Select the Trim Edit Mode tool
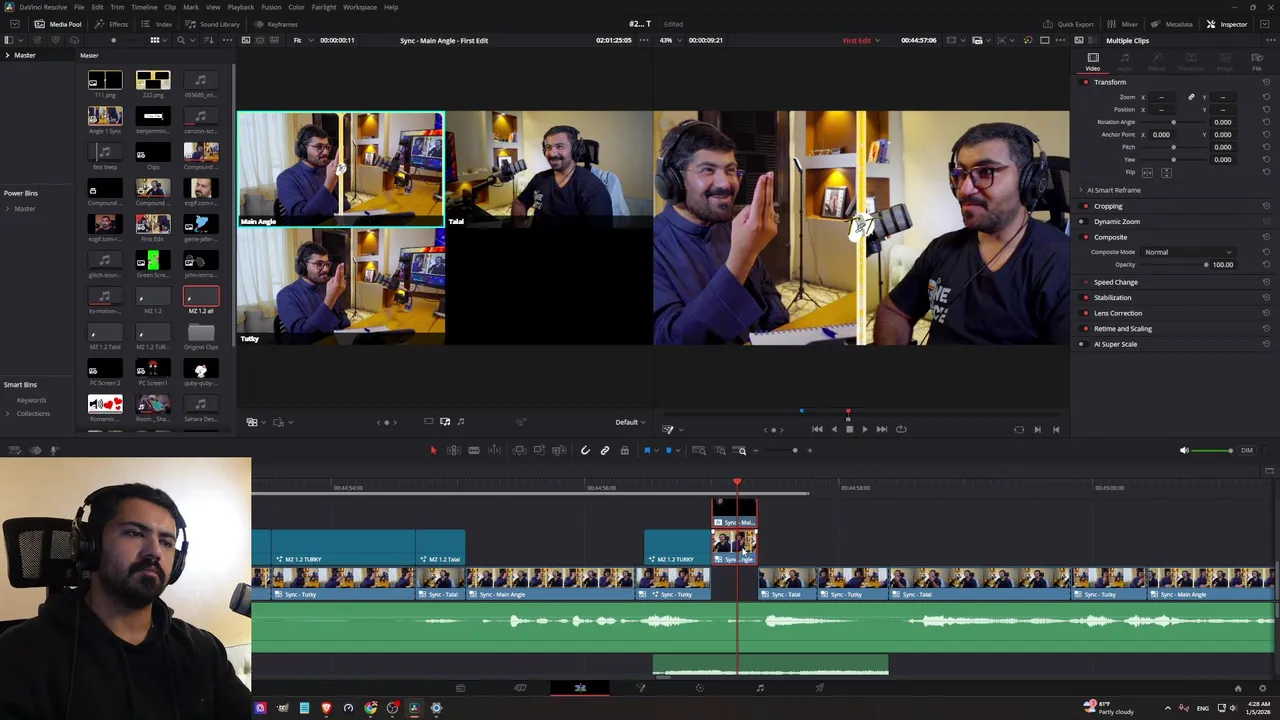This screenshot has height=720, width=1280. (x=453, y=451)
